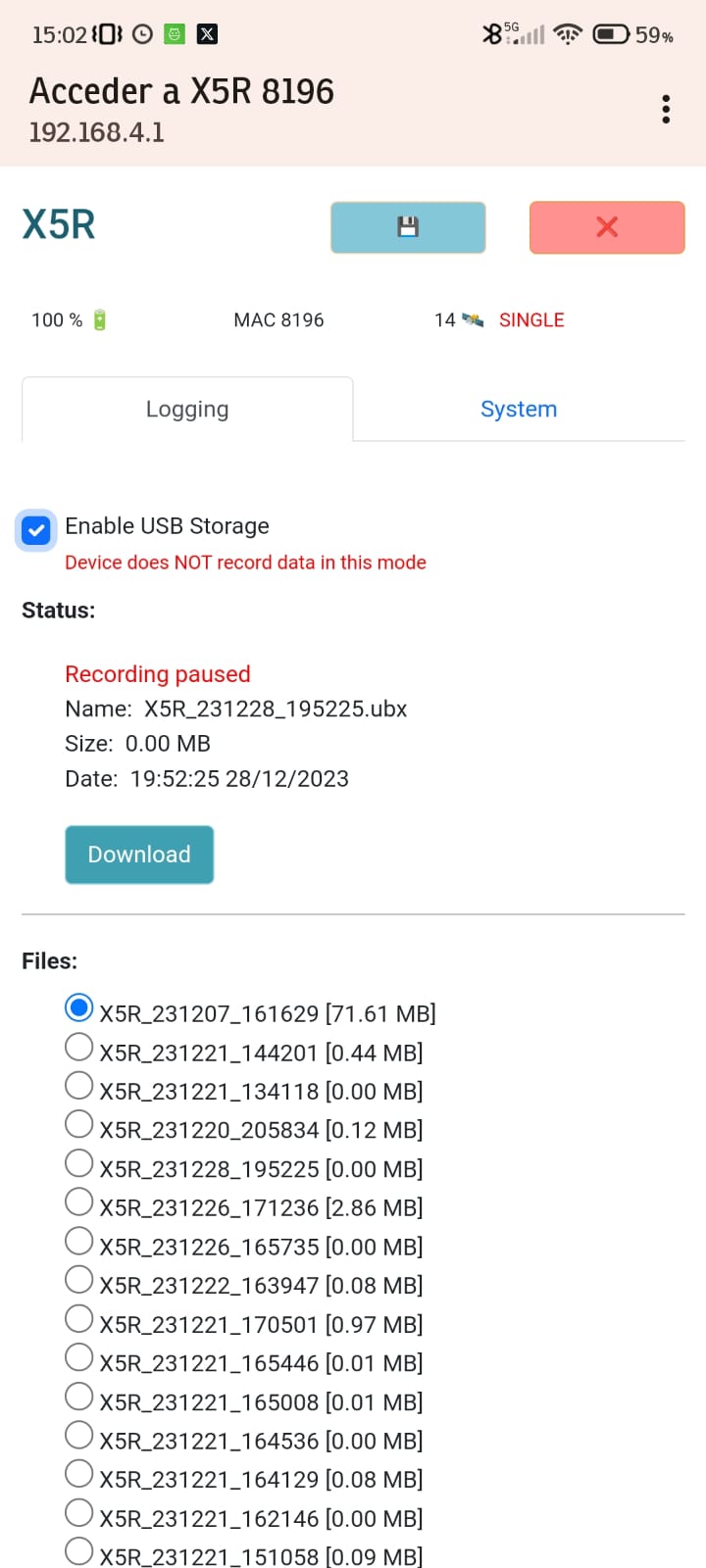Tap the Wi-Fi status bar icon
The height and width of the screenshot is (1568, 706).
coord(567,34)
